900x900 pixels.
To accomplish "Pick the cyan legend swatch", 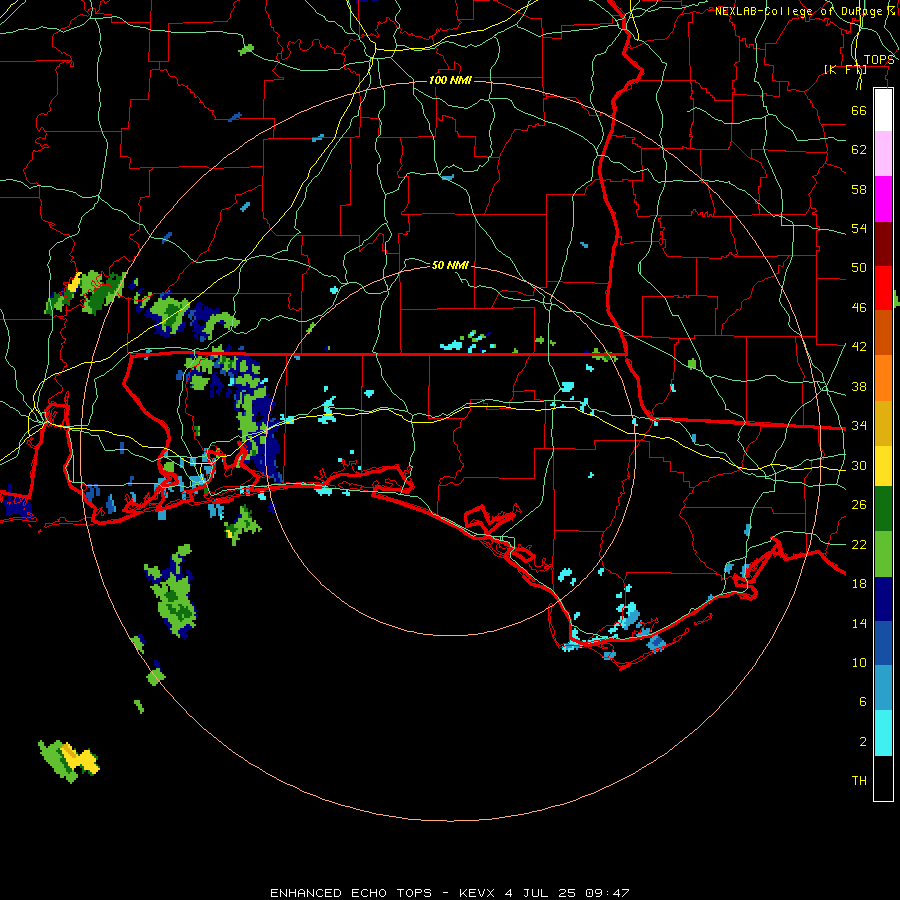I will pyautogui.click(x=883, y=733).
